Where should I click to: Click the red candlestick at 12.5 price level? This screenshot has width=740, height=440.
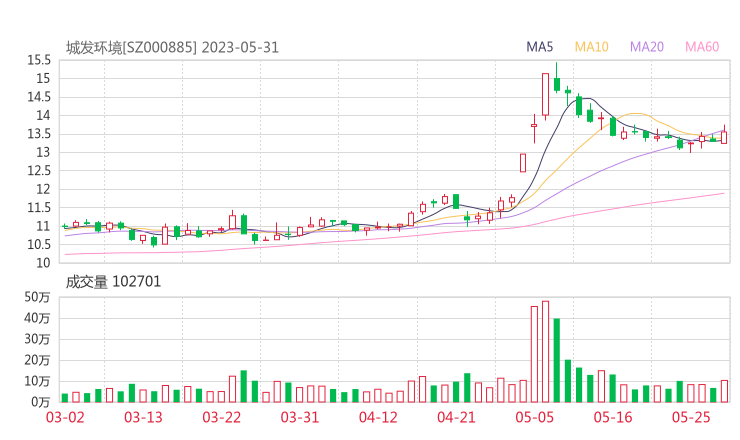point(523,163)
